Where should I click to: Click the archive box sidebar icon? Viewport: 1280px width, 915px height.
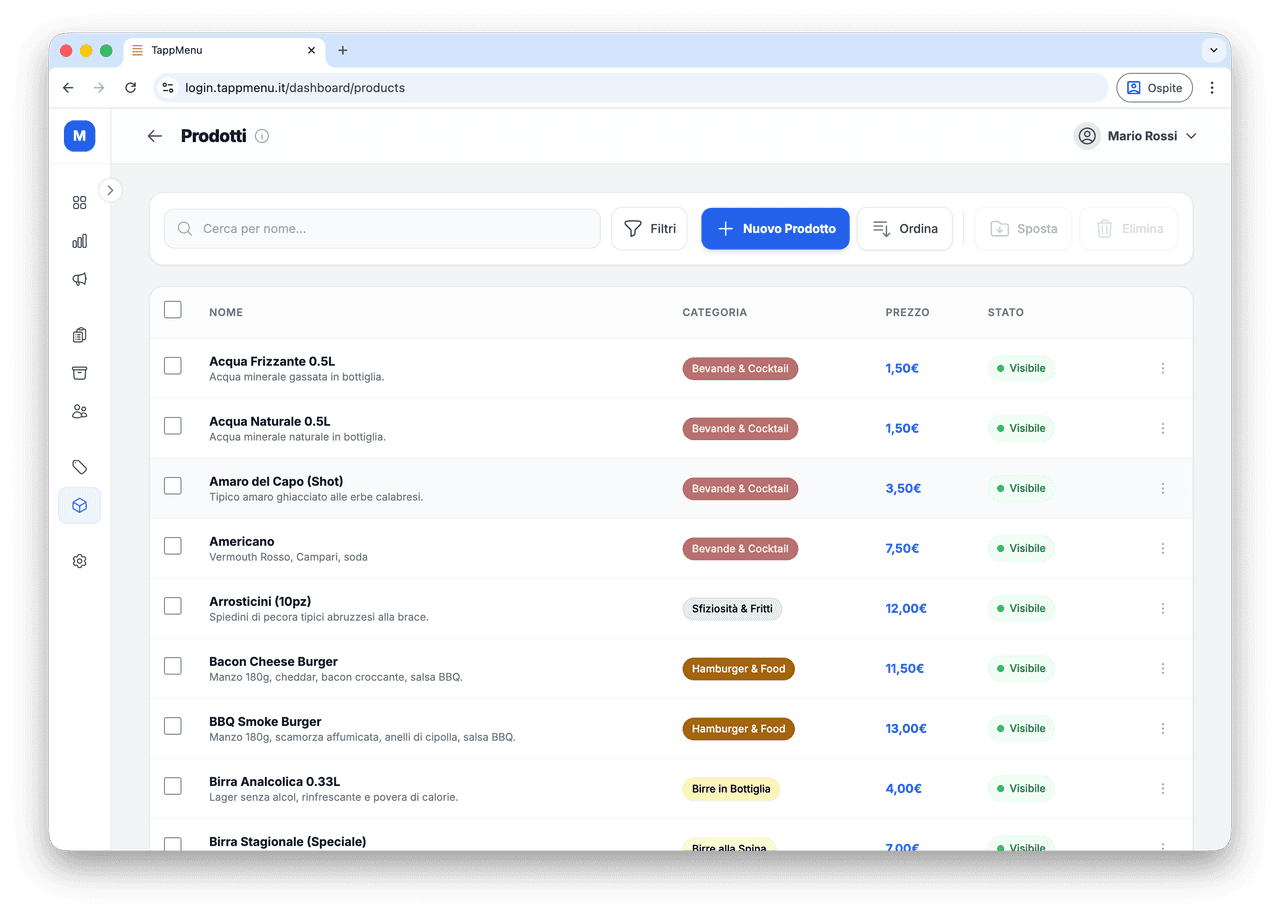[80, 373]
